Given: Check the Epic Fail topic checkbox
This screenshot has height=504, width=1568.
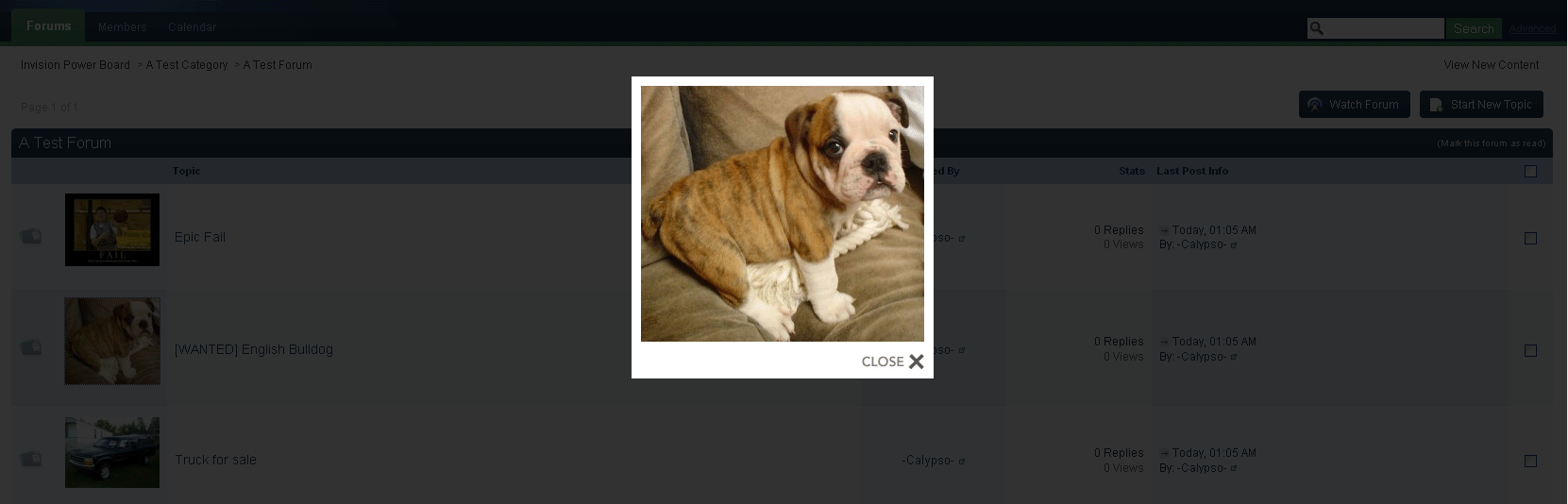Looking at the screenshot, I should pyautogui.click(x=1530, y=238).
